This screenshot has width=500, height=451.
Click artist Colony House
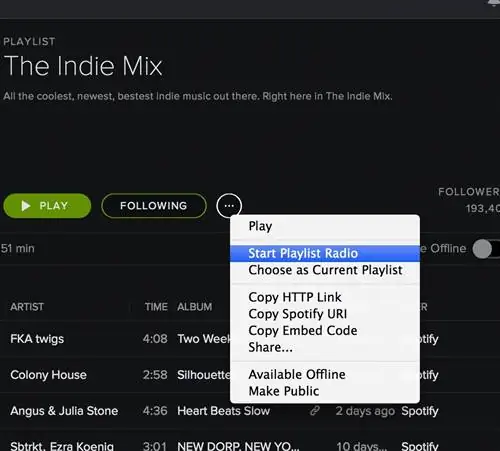[48, 375]
